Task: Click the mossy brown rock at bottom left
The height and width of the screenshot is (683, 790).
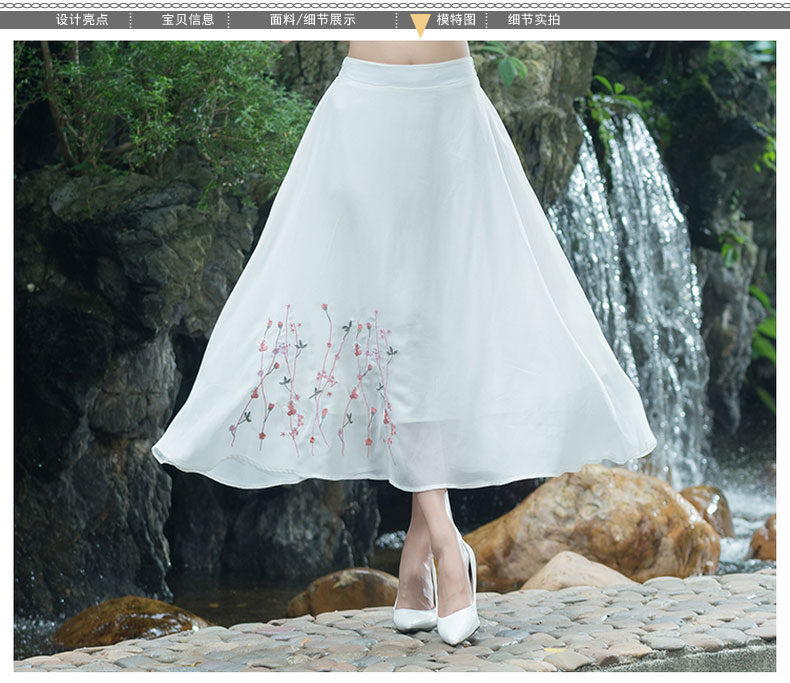Action: tap(125, 620)
